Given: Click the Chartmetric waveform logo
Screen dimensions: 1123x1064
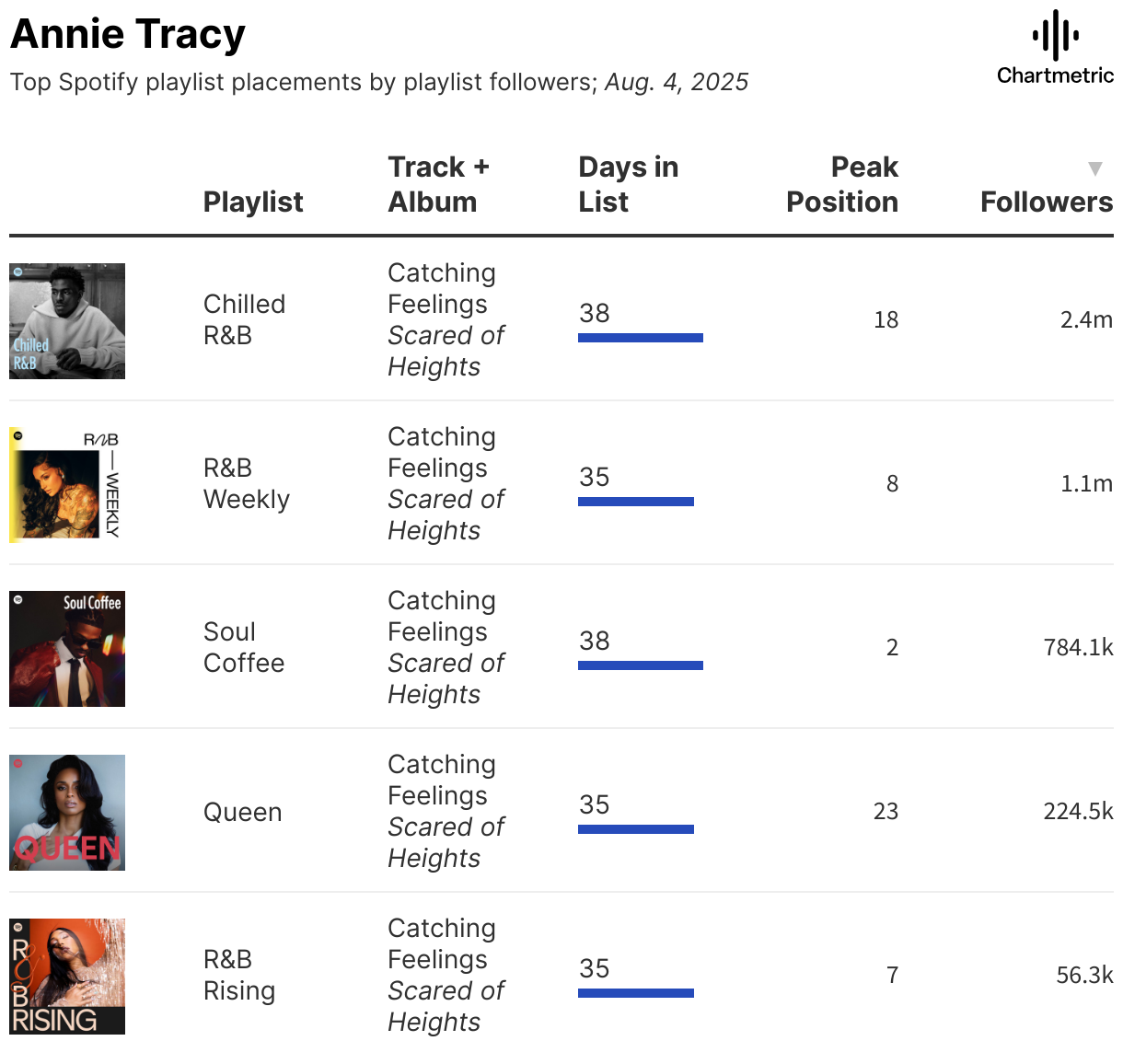Looking at the screenshot, I should tap(1055, 35).
